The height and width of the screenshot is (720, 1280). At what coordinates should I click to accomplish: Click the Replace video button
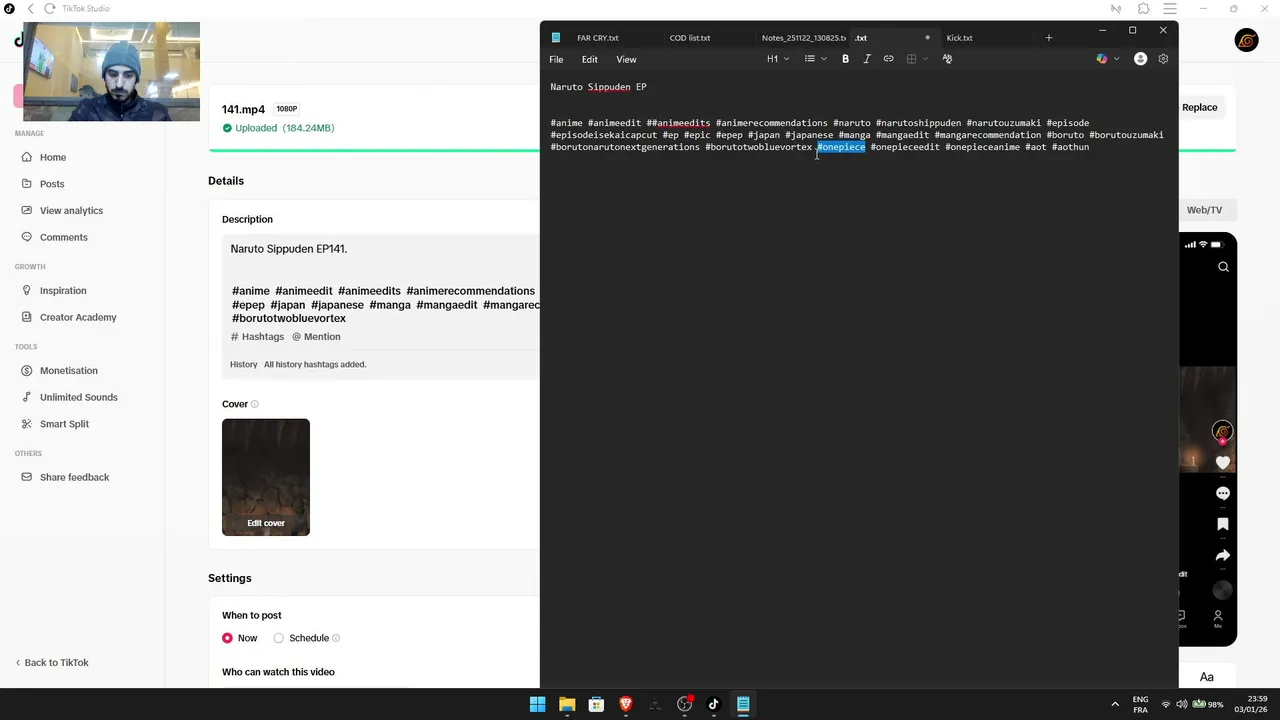[1200, 107]
